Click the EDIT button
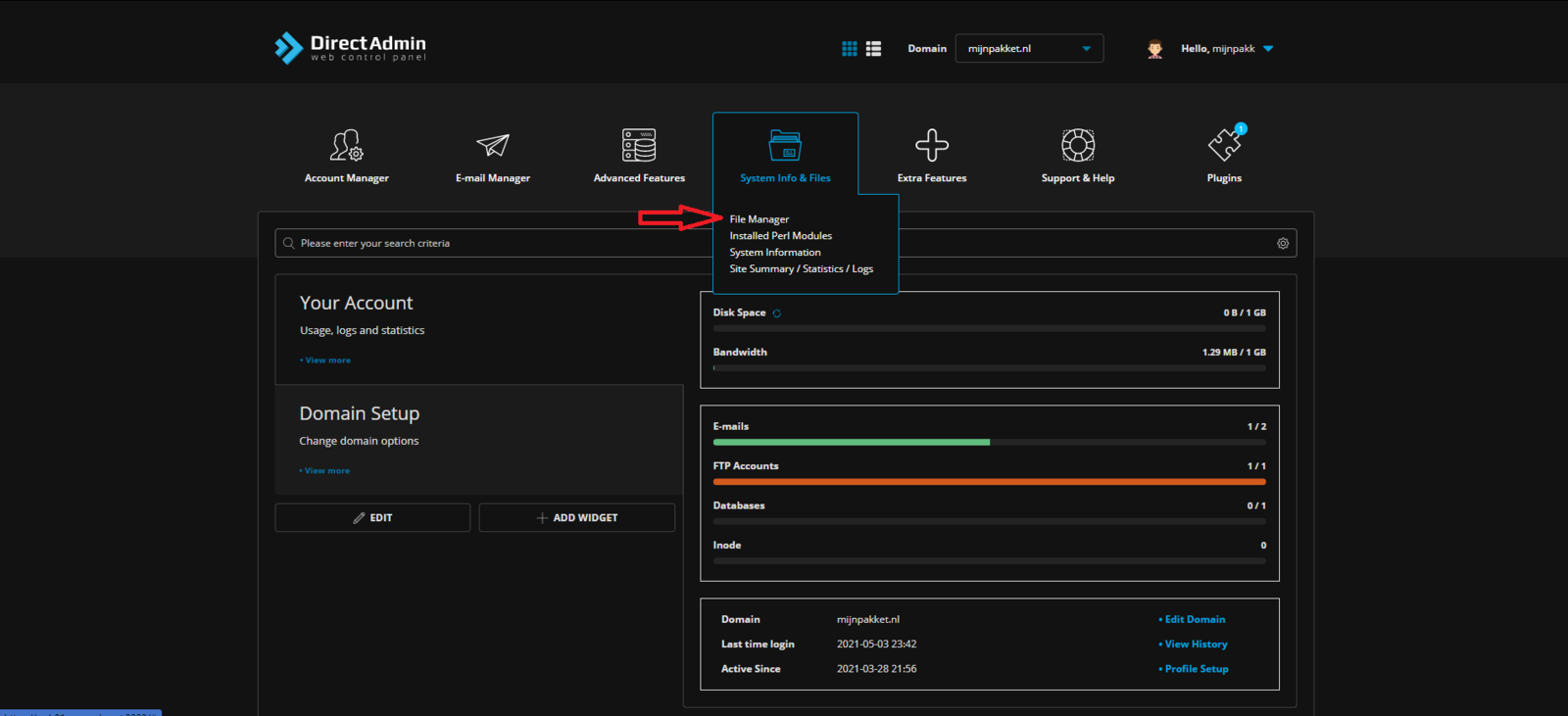The height and width of the screenshot is (716, 1568). tap(372, 518)
